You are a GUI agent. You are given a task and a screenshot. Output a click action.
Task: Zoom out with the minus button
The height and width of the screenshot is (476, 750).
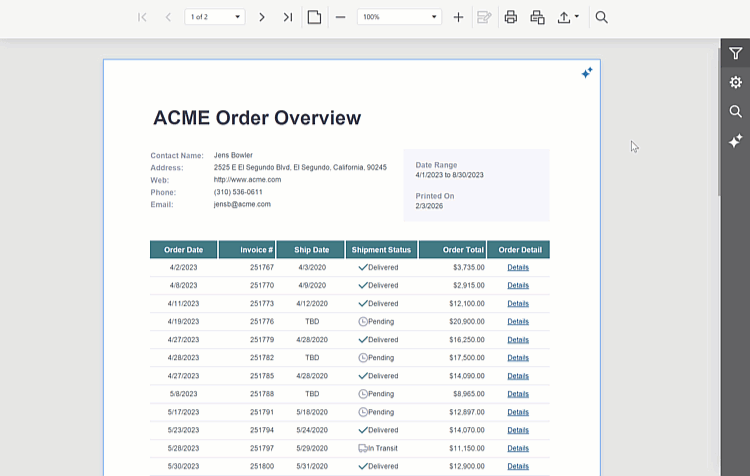click(341, 17)
